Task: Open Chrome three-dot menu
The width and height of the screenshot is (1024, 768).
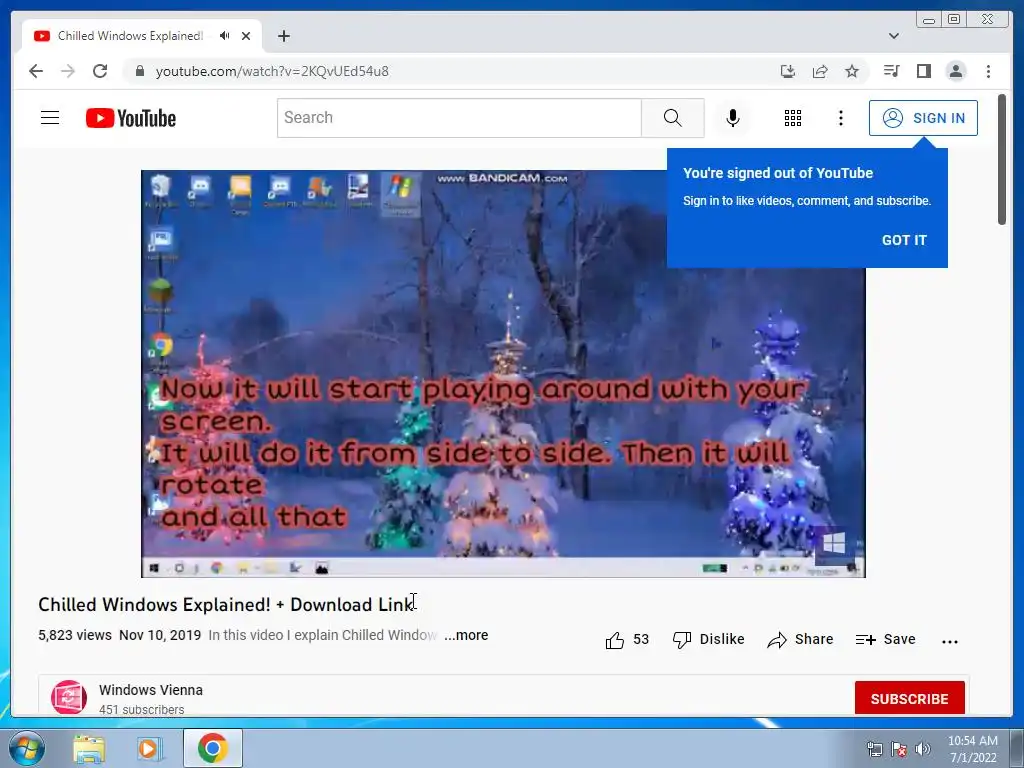Action: point(988,71)
